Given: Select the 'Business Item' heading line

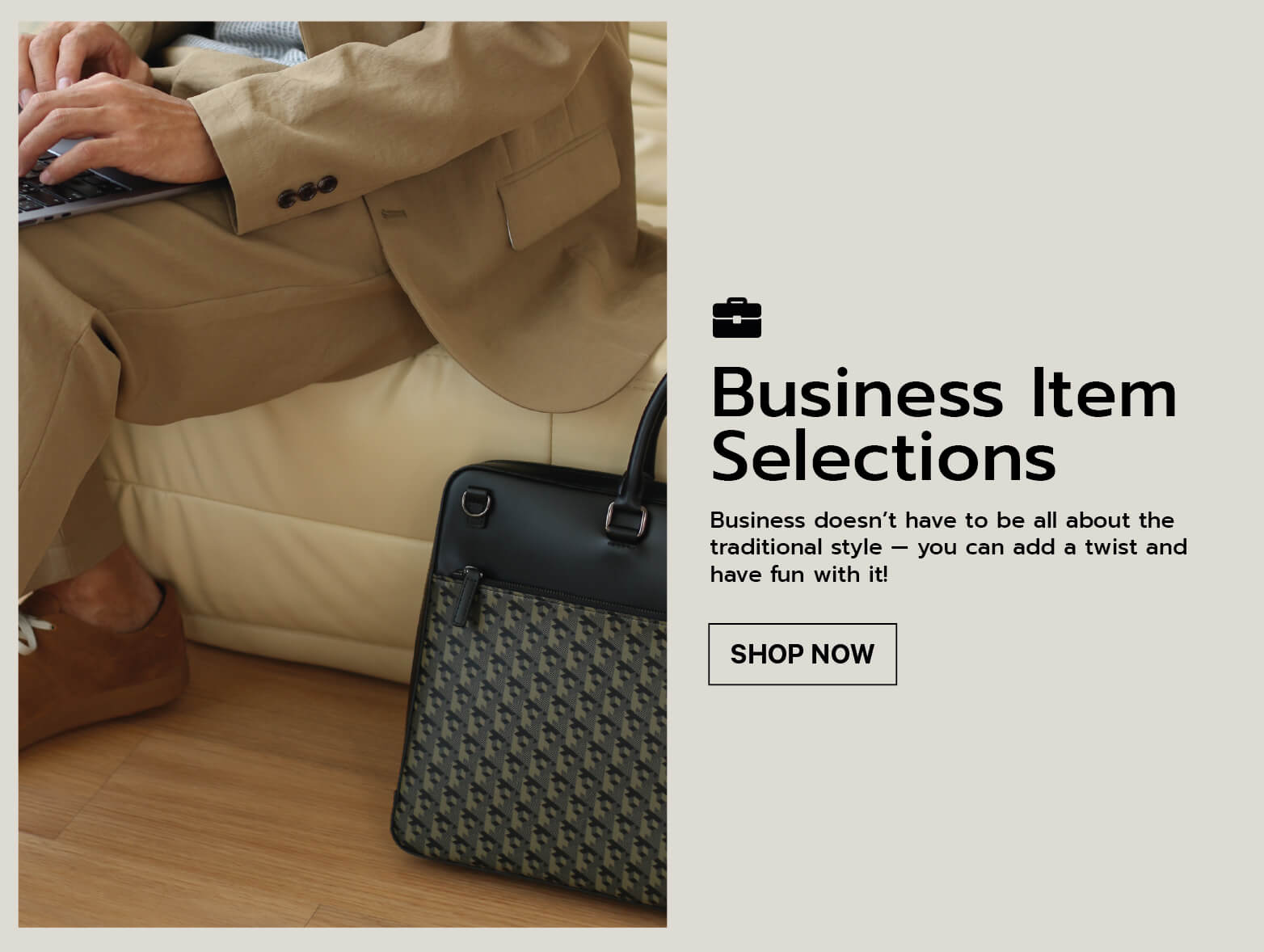Looking at the screenshot, I should pyautogui.click(x=943, y=393).
